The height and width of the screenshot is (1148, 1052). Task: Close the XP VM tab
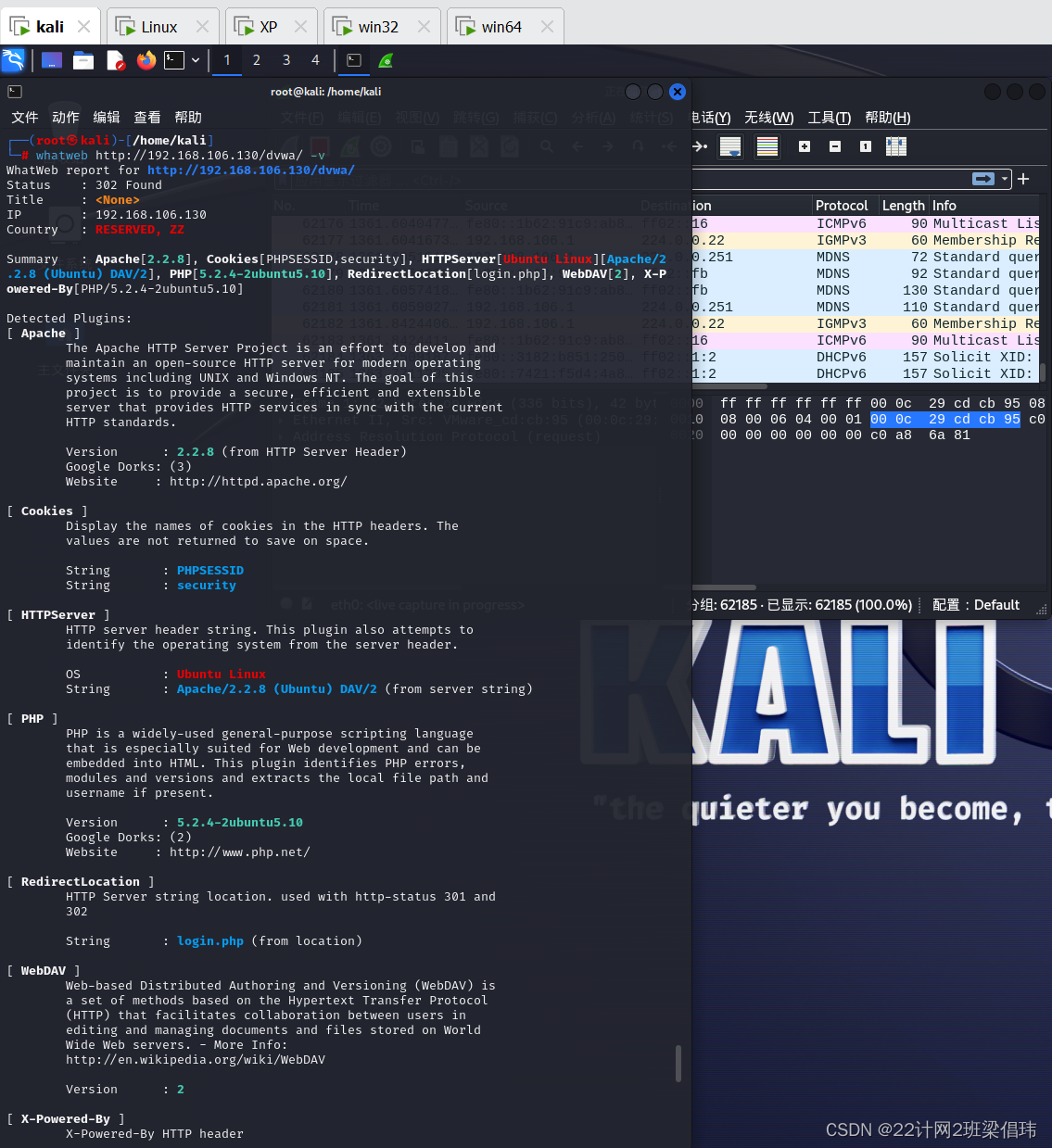tap(300, 27)
